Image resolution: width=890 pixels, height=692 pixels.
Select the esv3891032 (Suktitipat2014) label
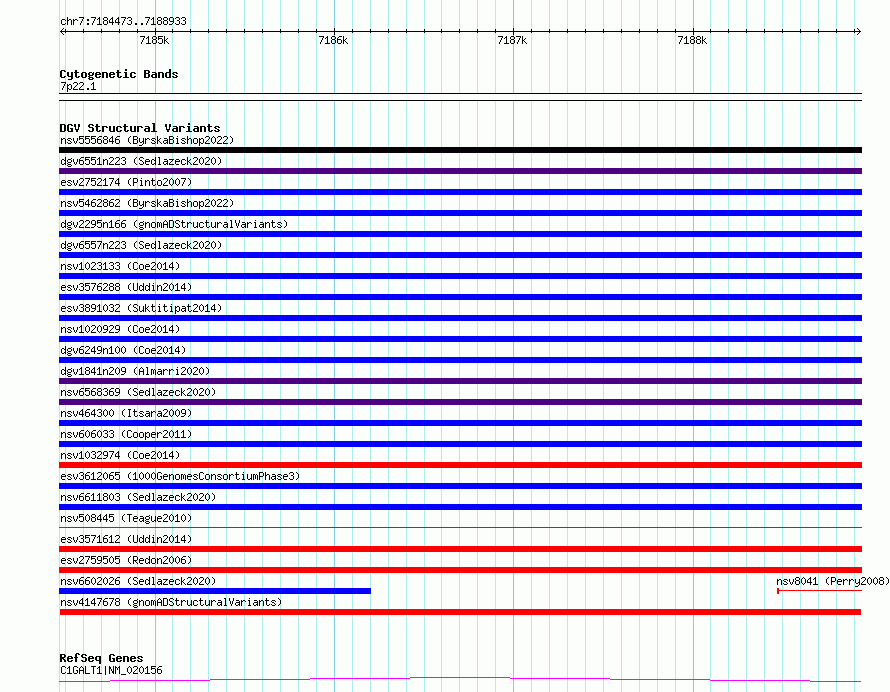tap(141, 308)
